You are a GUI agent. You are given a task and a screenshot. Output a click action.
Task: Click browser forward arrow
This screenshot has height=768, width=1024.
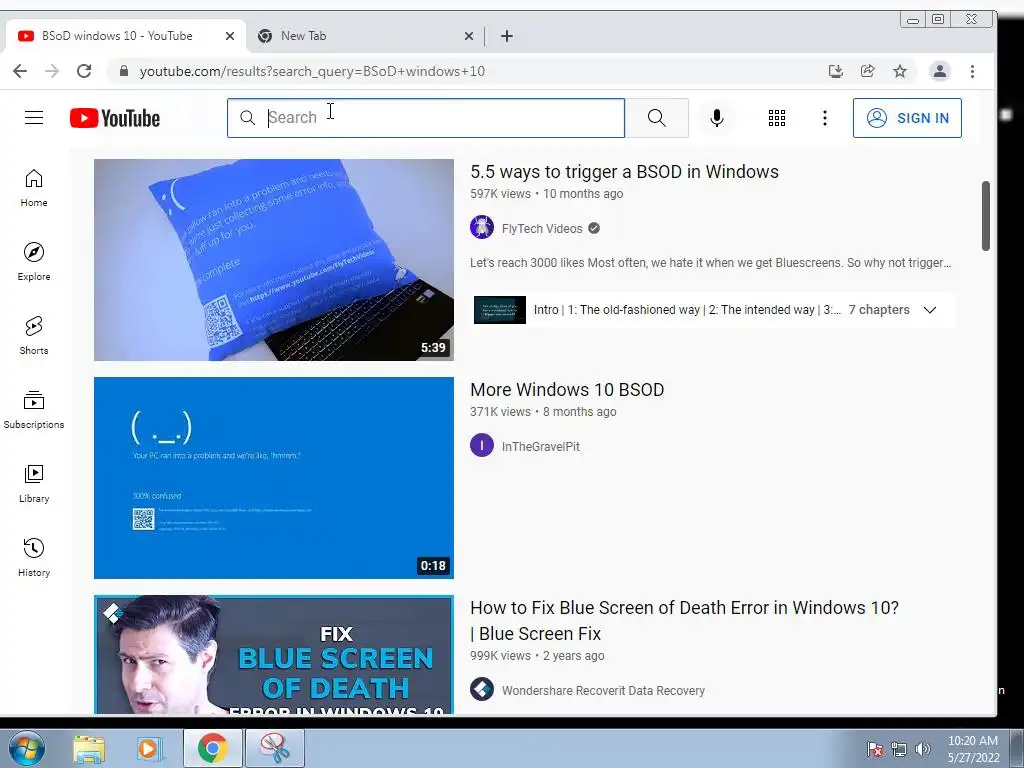tap(52, 71)
